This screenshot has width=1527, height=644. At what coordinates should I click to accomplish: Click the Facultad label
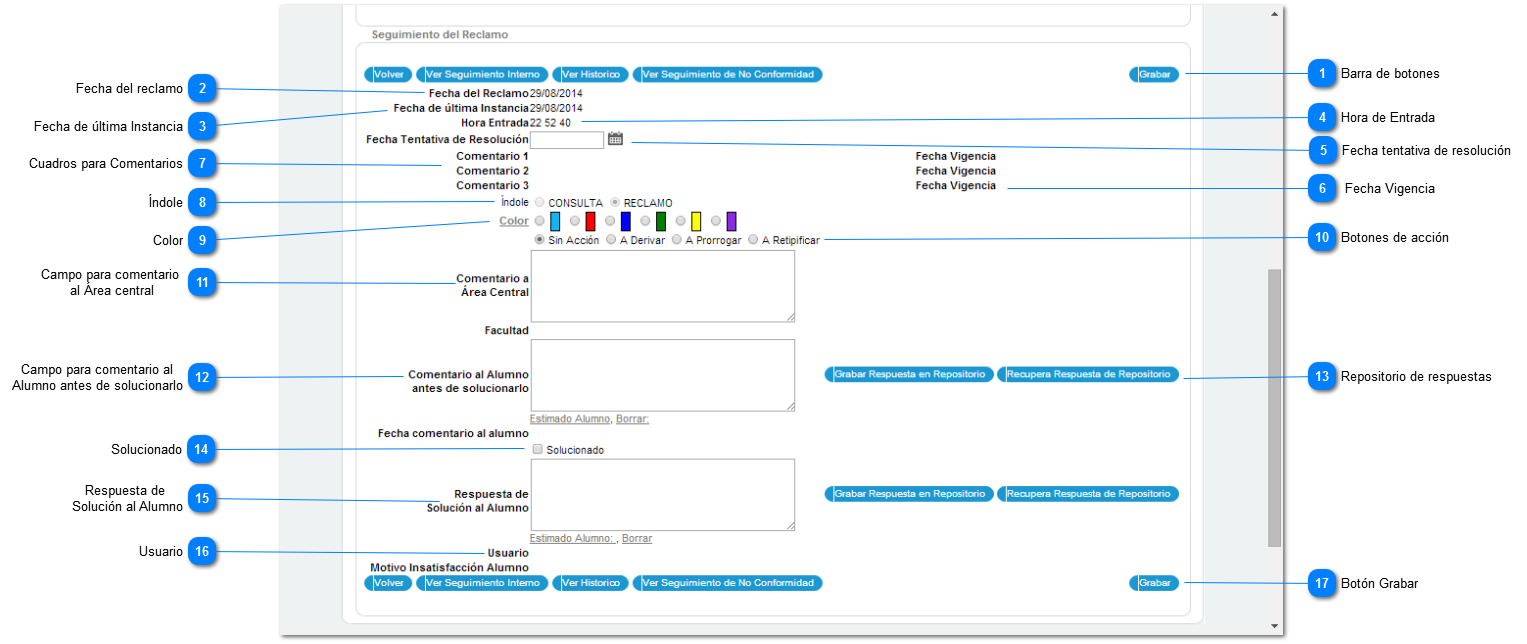pos(507,330)
